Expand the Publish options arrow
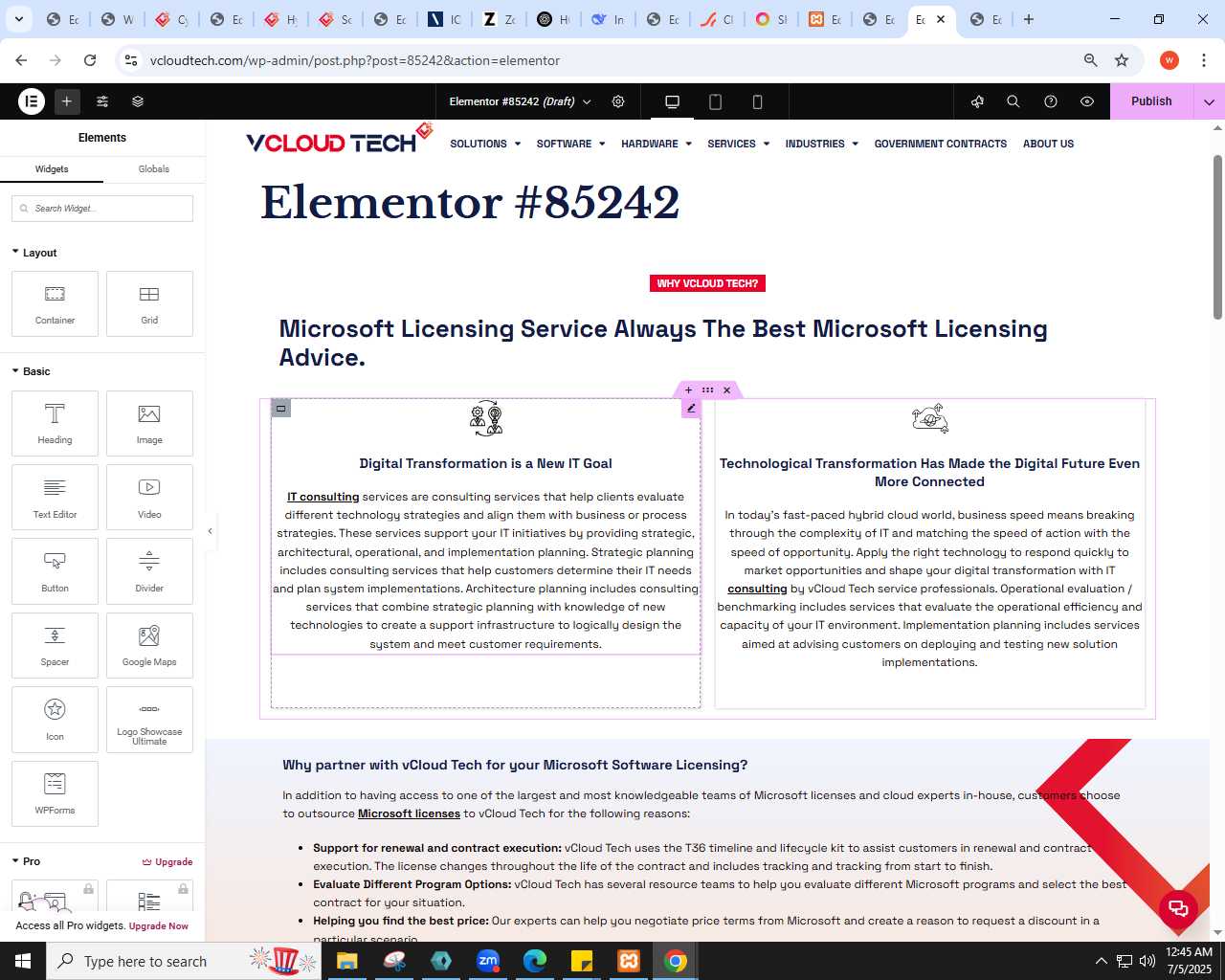 point(1209,101)
